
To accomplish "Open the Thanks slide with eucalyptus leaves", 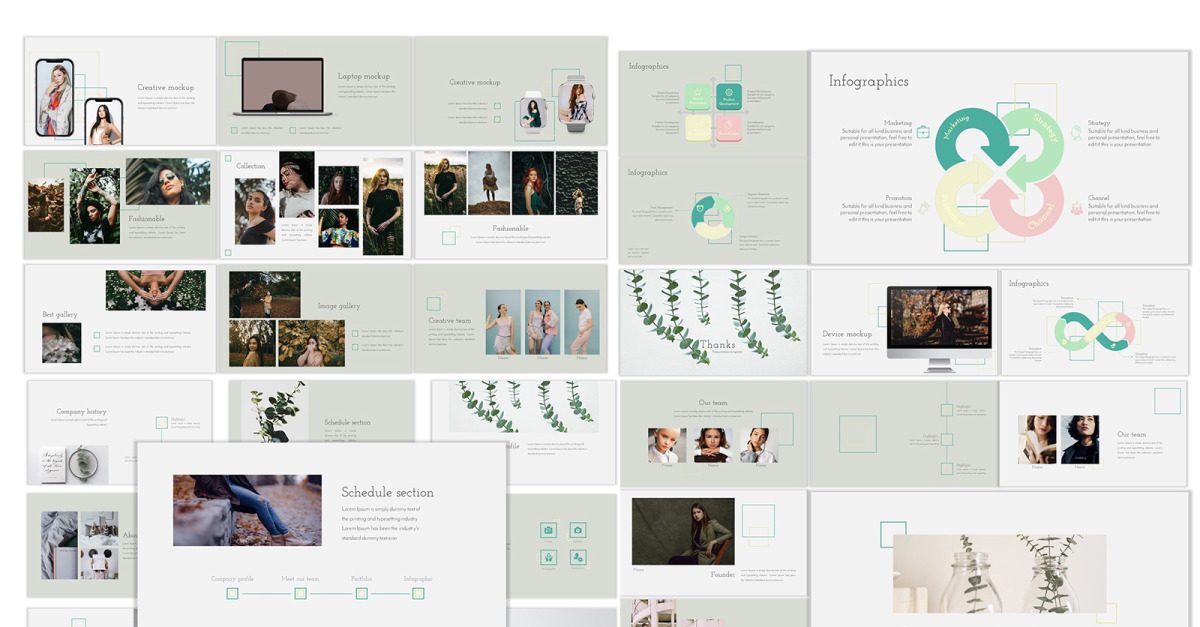I will click(713, 321).
